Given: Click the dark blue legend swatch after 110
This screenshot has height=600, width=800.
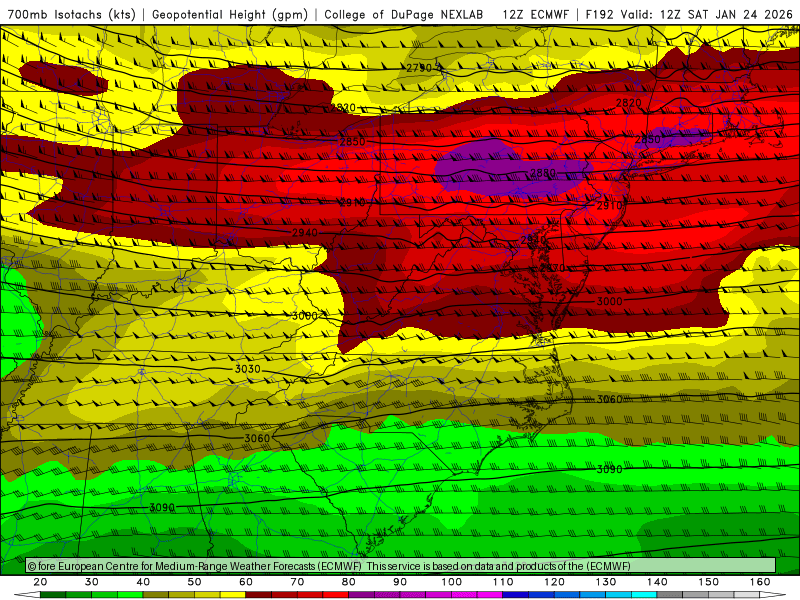Looking at the screenshot, I should coord(516,595).
